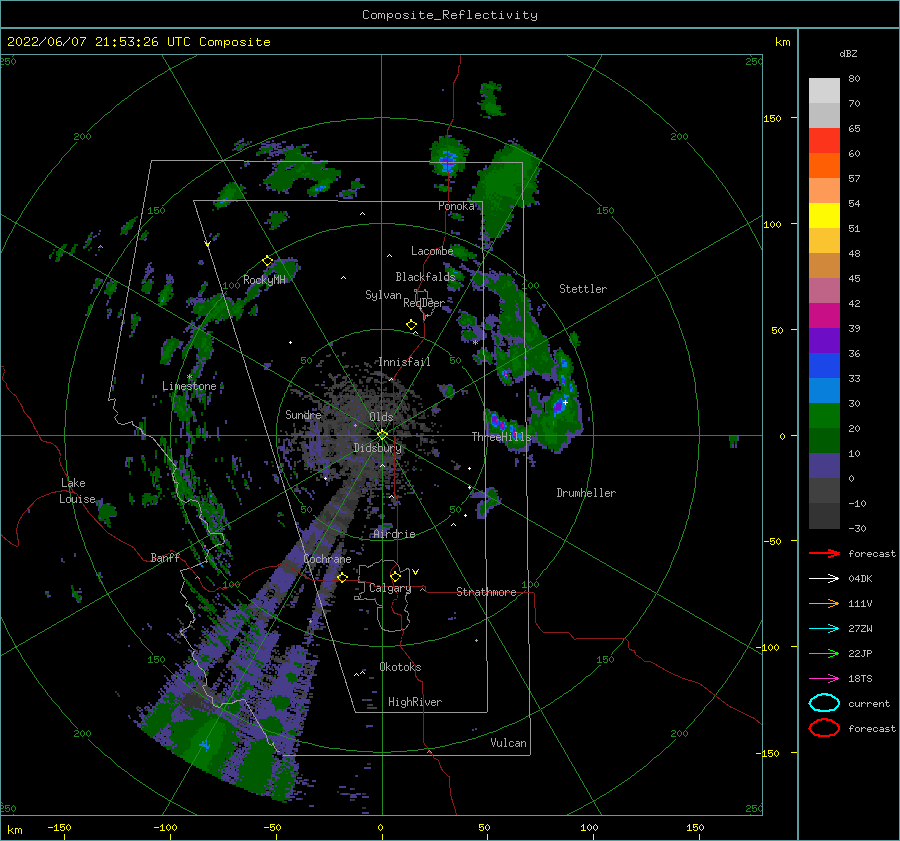900x841 pixels.
Task: Click the yellow diamond marker near RockyMH
Action: tap(267, 261)
